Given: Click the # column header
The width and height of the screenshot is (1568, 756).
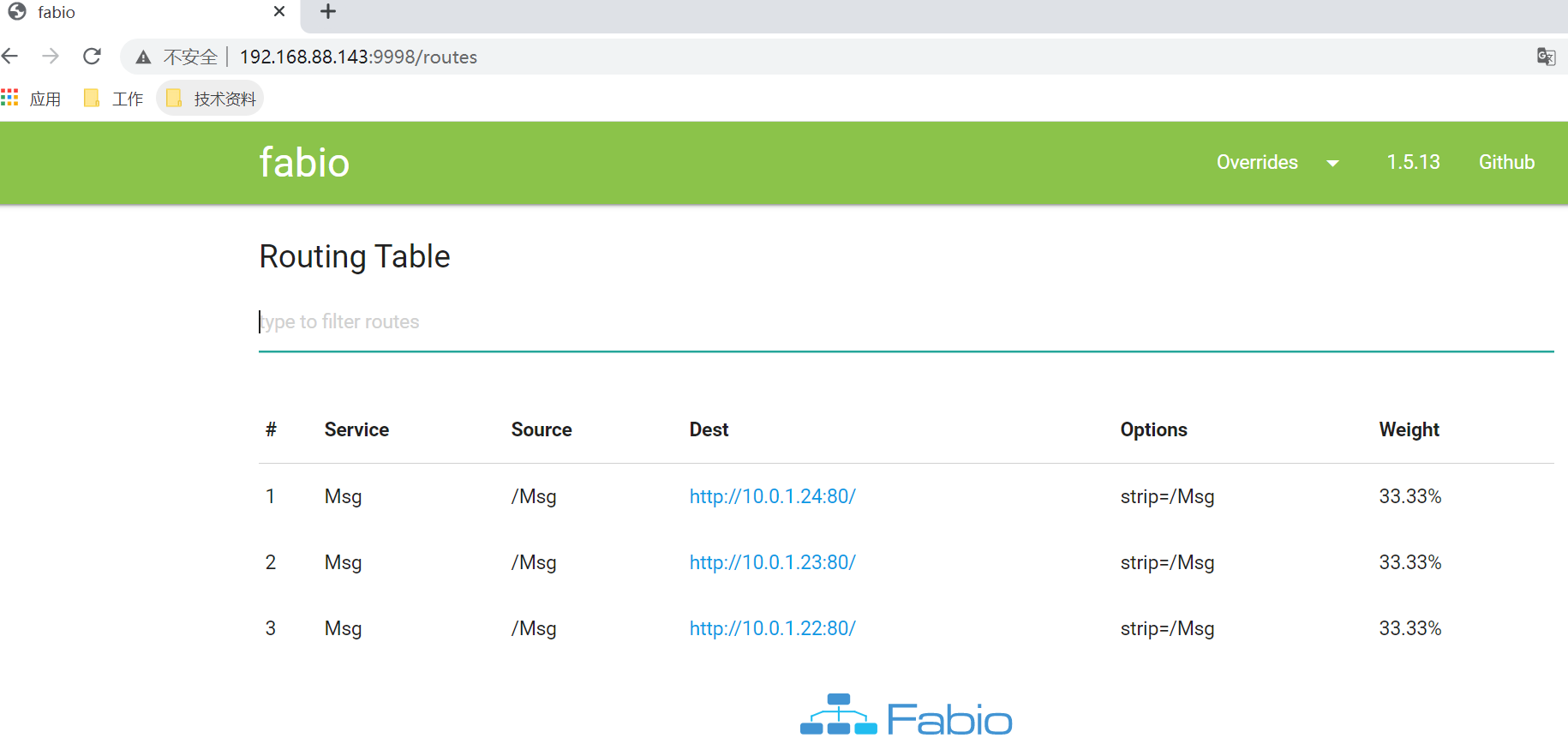Looking at the screenshot, I should [x=271, y=429].
